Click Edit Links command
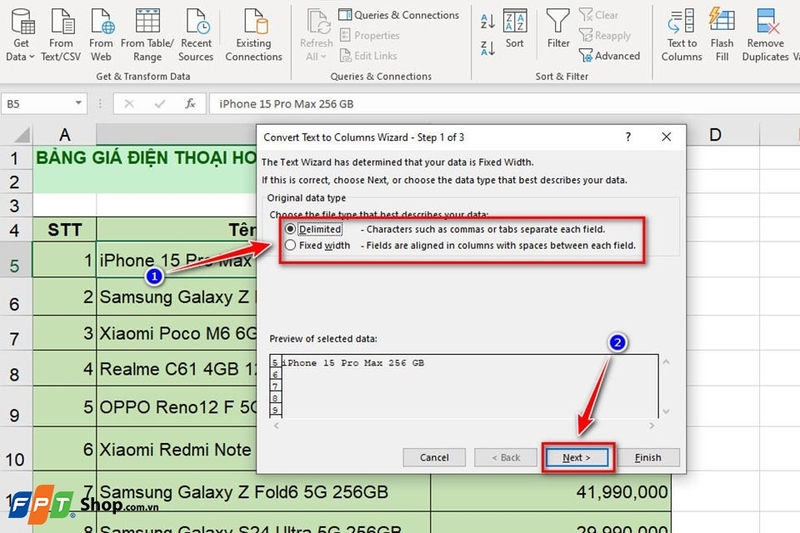 click(x=368, y=56)
